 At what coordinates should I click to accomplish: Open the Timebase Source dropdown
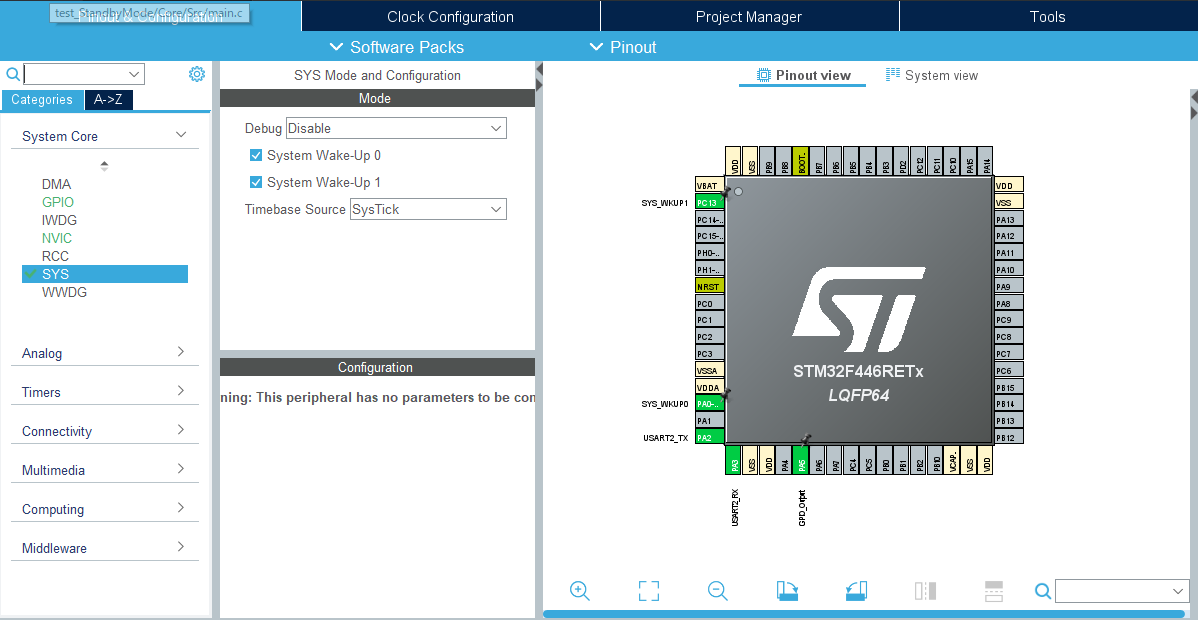428,210
